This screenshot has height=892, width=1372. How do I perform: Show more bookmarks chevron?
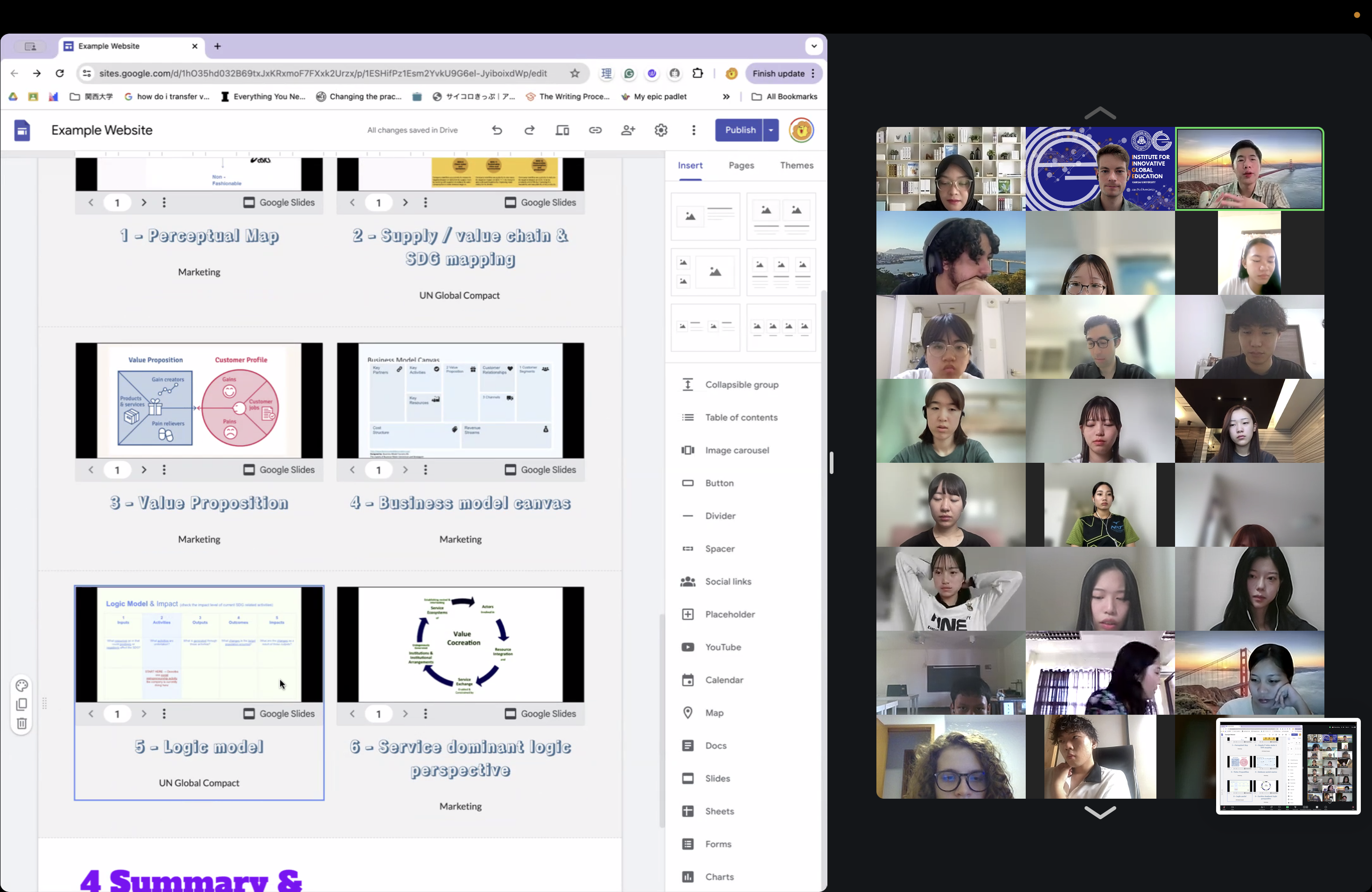(726, 97)
